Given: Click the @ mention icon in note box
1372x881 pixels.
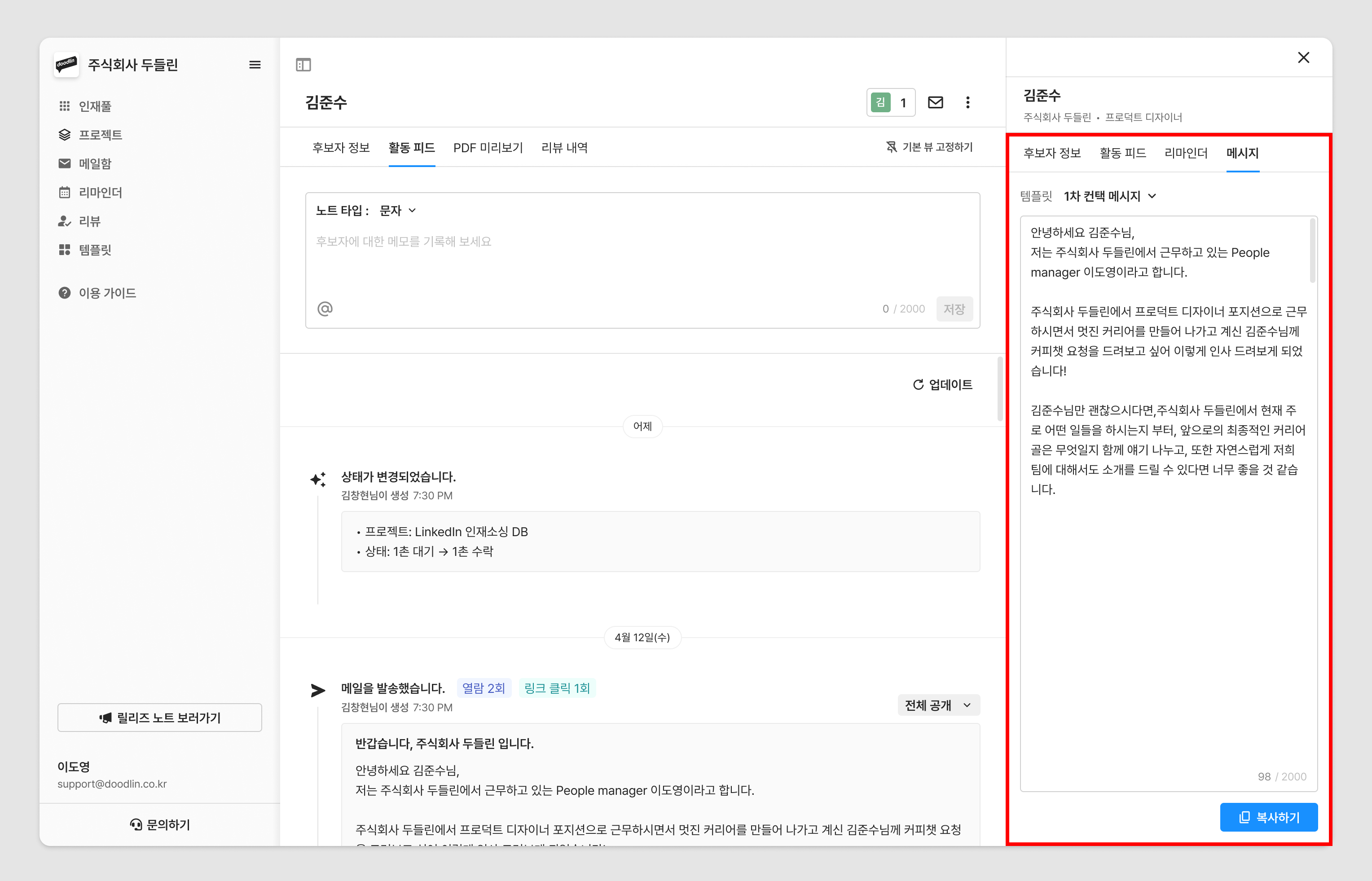Looking at the screenshot, I should click(x=325, y=309).
